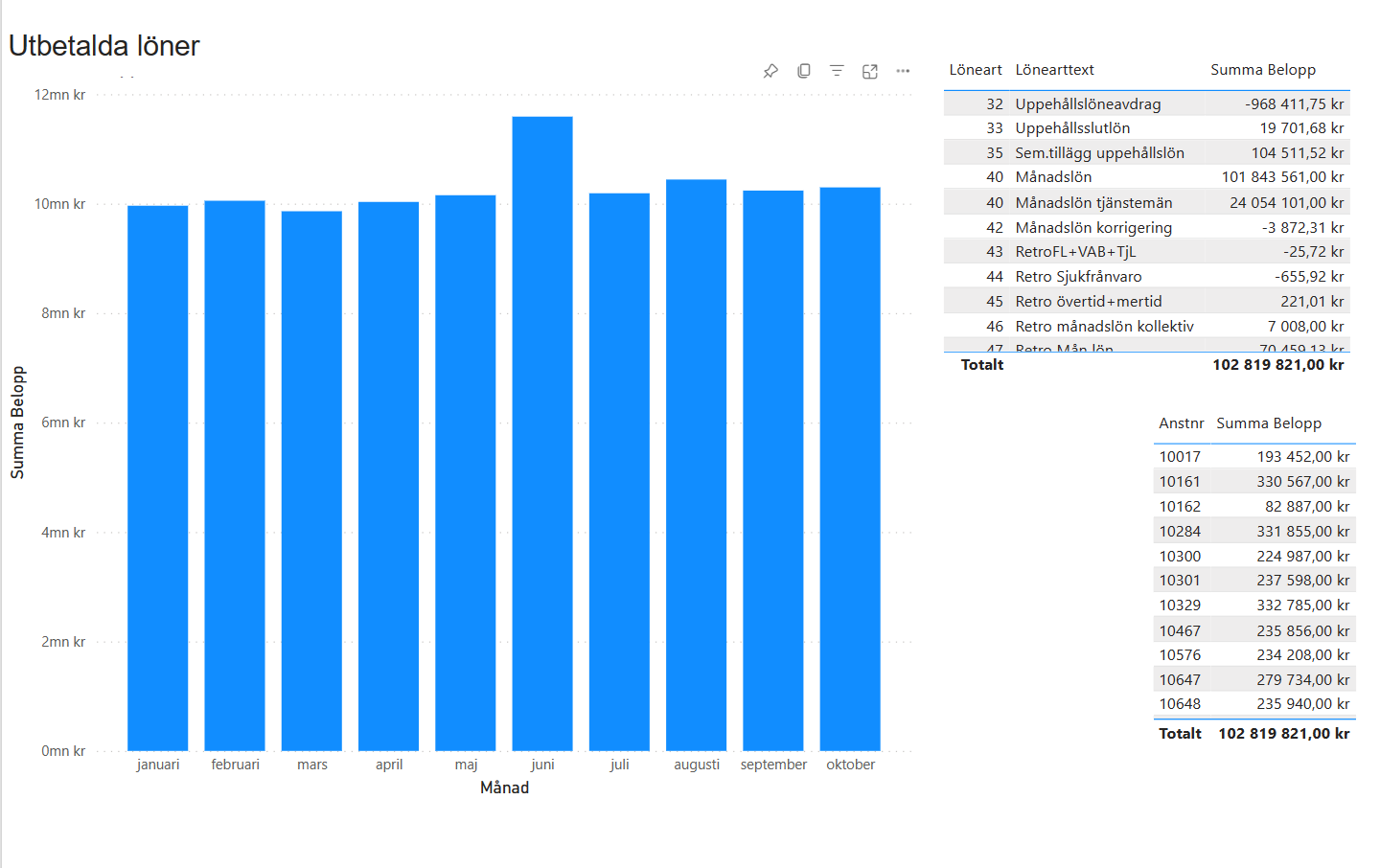Select employee number 10467

pyautogui.click(x=1180, y=630)
